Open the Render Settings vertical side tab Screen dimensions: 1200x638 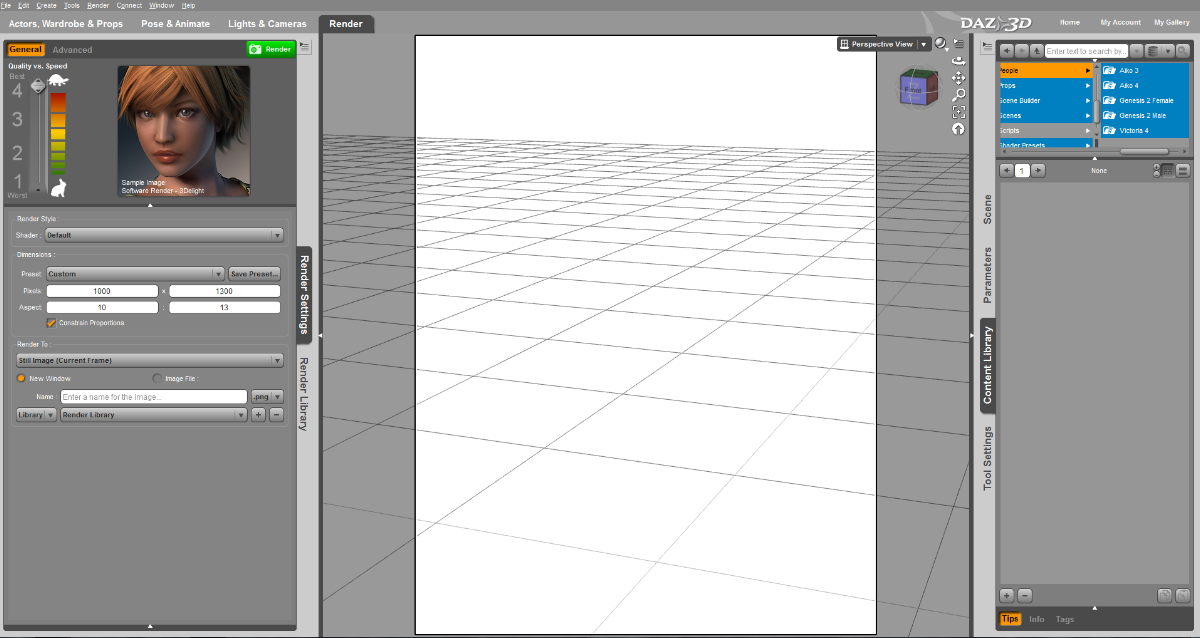pyautogui.click(x=305, y=294)
